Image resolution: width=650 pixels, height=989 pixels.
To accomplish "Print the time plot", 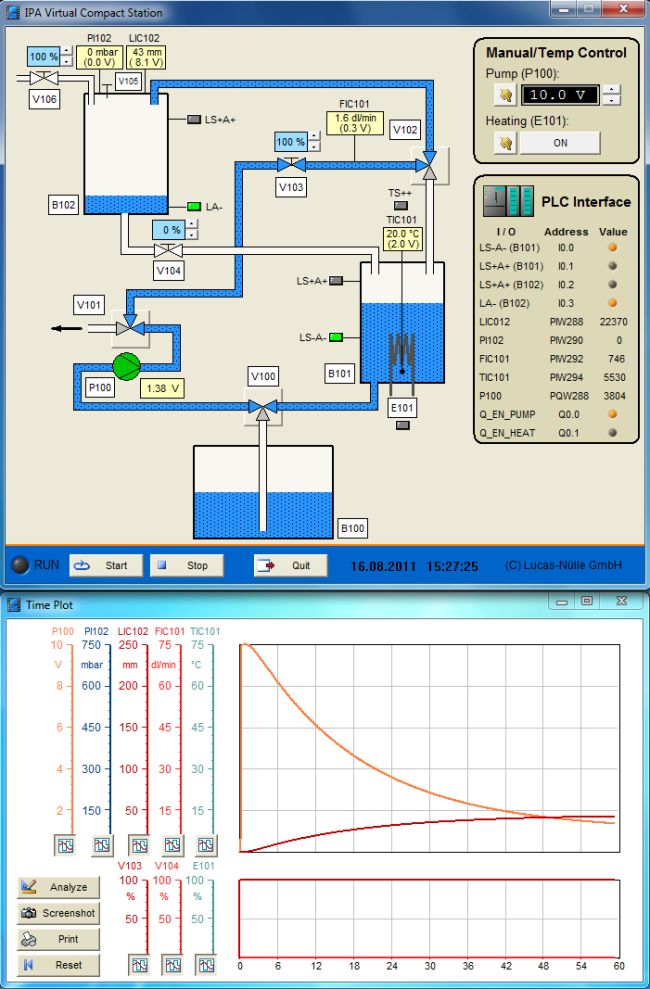I will [58, 939].
